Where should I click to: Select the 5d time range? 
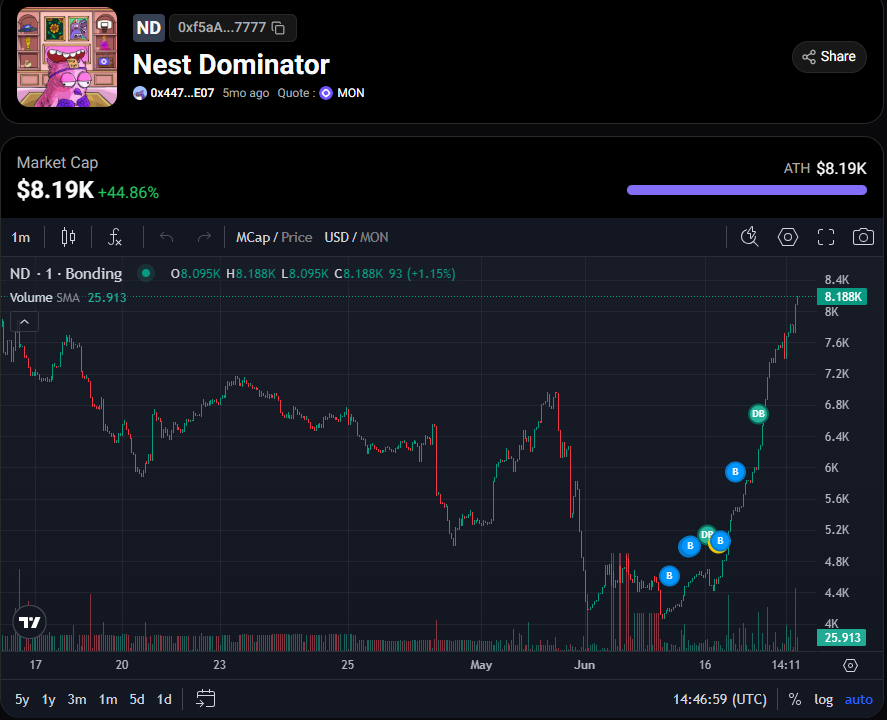[x=137, y=700]
